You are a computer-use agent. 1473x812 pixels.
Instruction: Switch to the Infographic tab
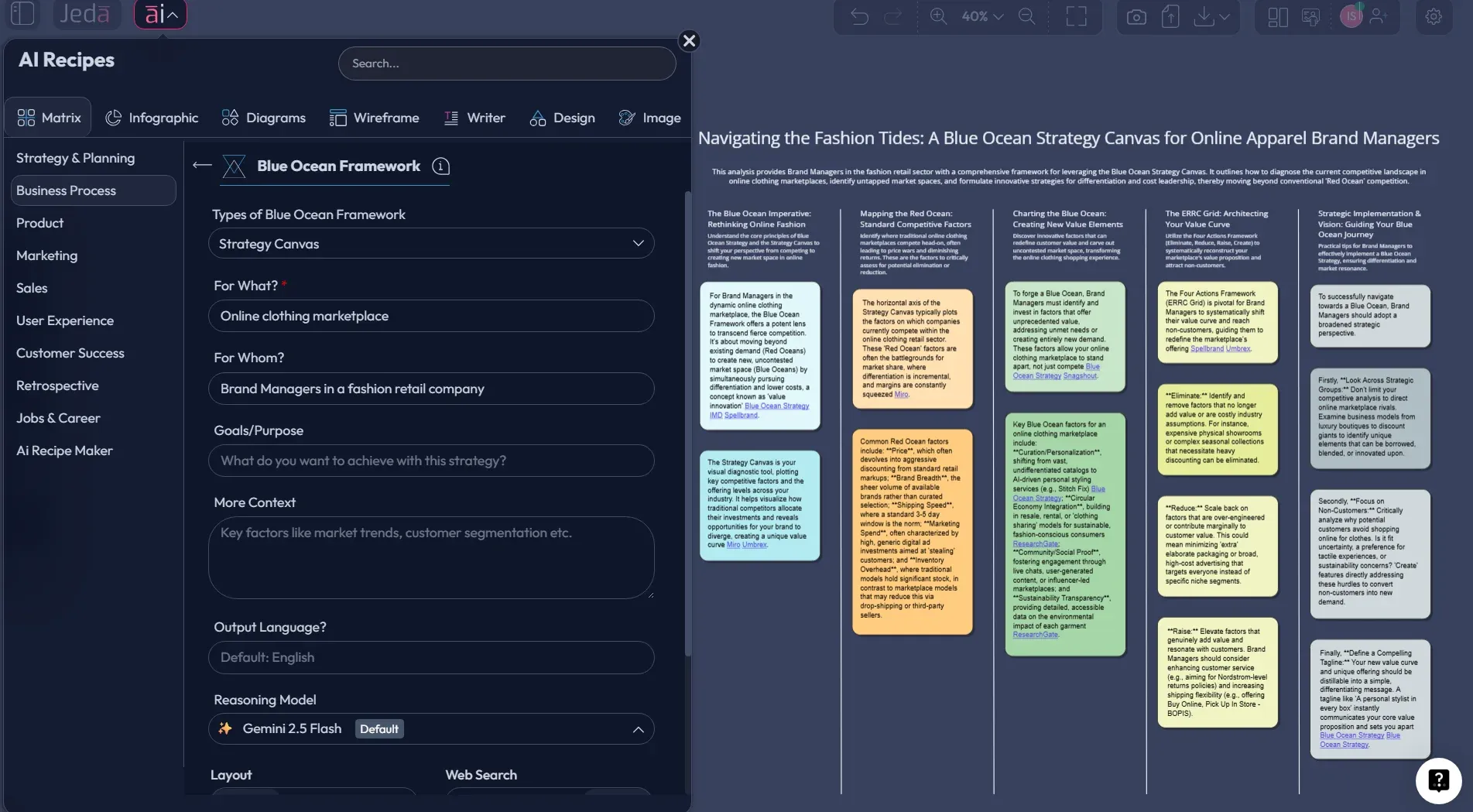pyautogui.click(x=152, y=118)
